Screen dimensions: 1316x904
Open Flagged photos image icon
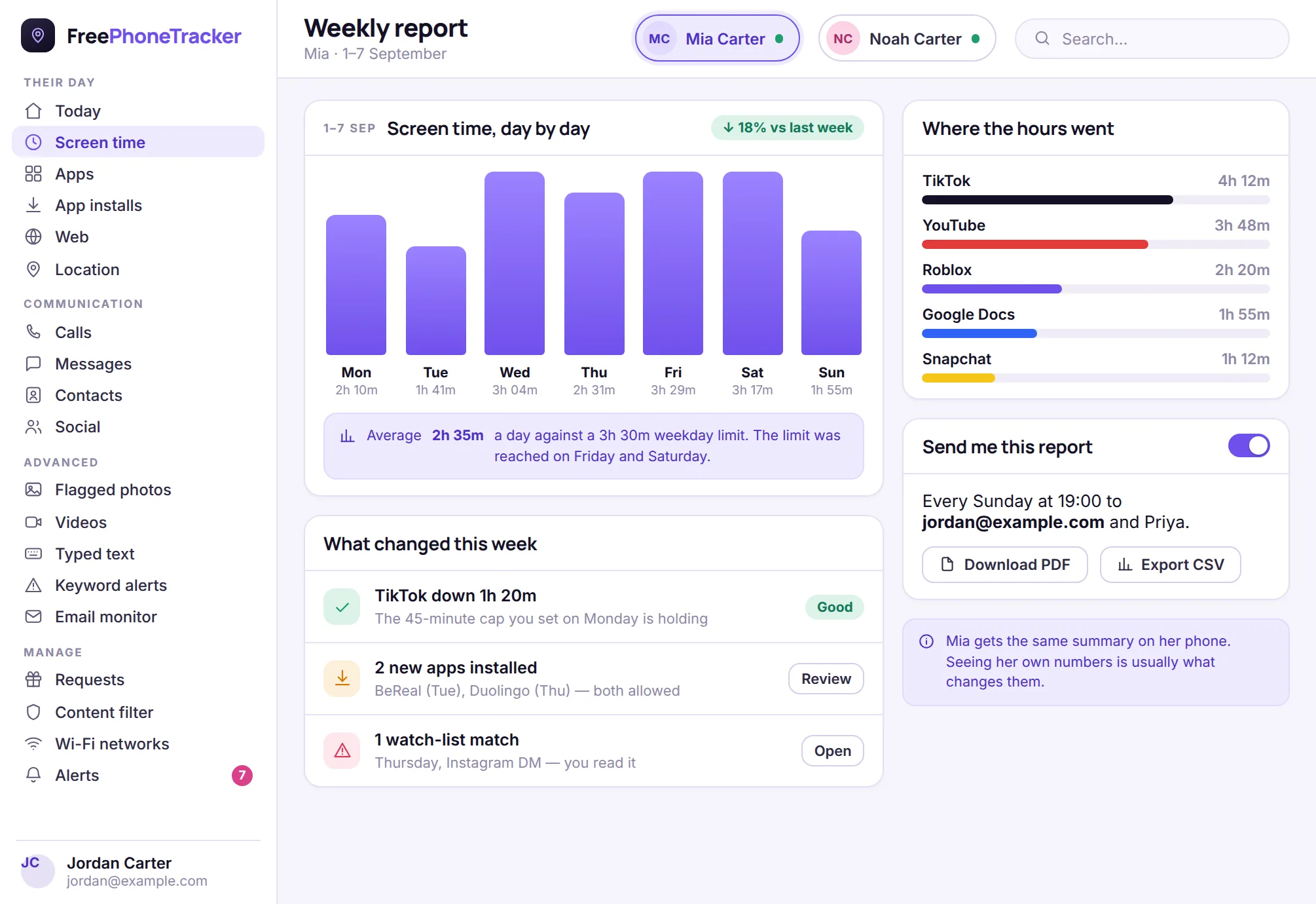pyautogui.click(x=33, y=489)
